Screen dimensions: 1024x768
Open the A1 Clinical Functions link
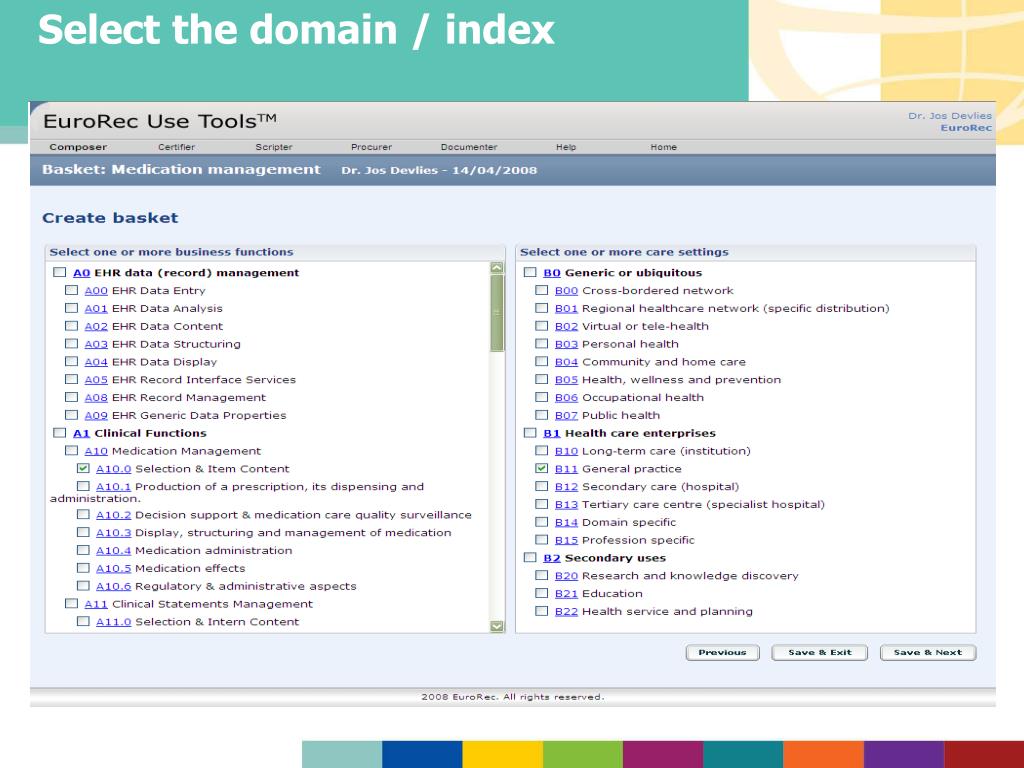pyautogui.click(x=81, y=433)
